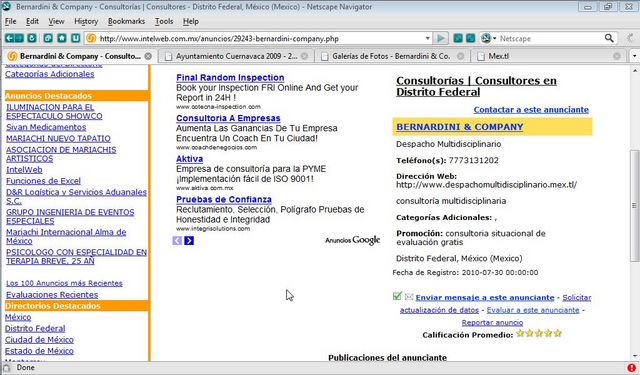Open the Edit menu
640x375 pixels.
tap(32, 21)
